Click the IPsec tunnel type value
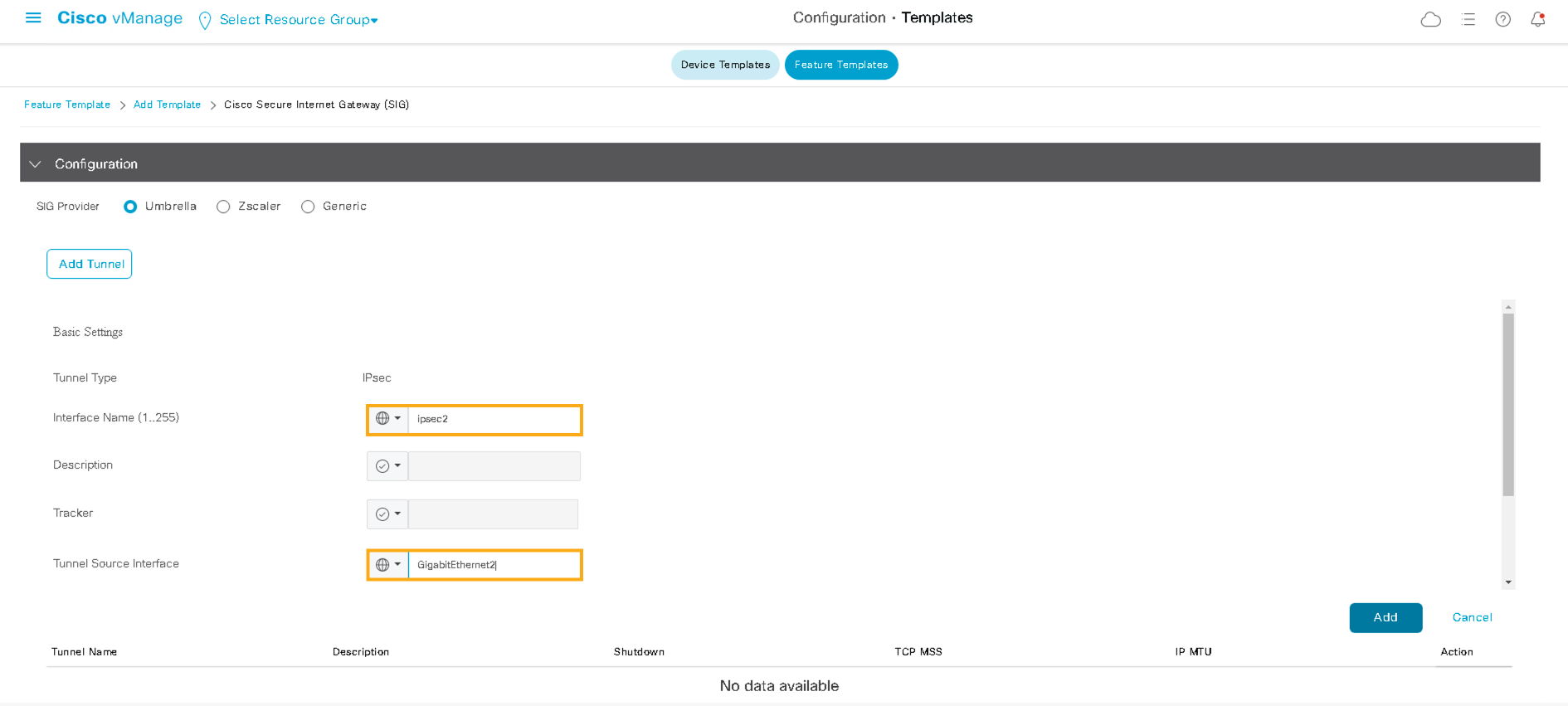Image resolution: width=1568 pixels, height=706 pixels. [377, 377]
